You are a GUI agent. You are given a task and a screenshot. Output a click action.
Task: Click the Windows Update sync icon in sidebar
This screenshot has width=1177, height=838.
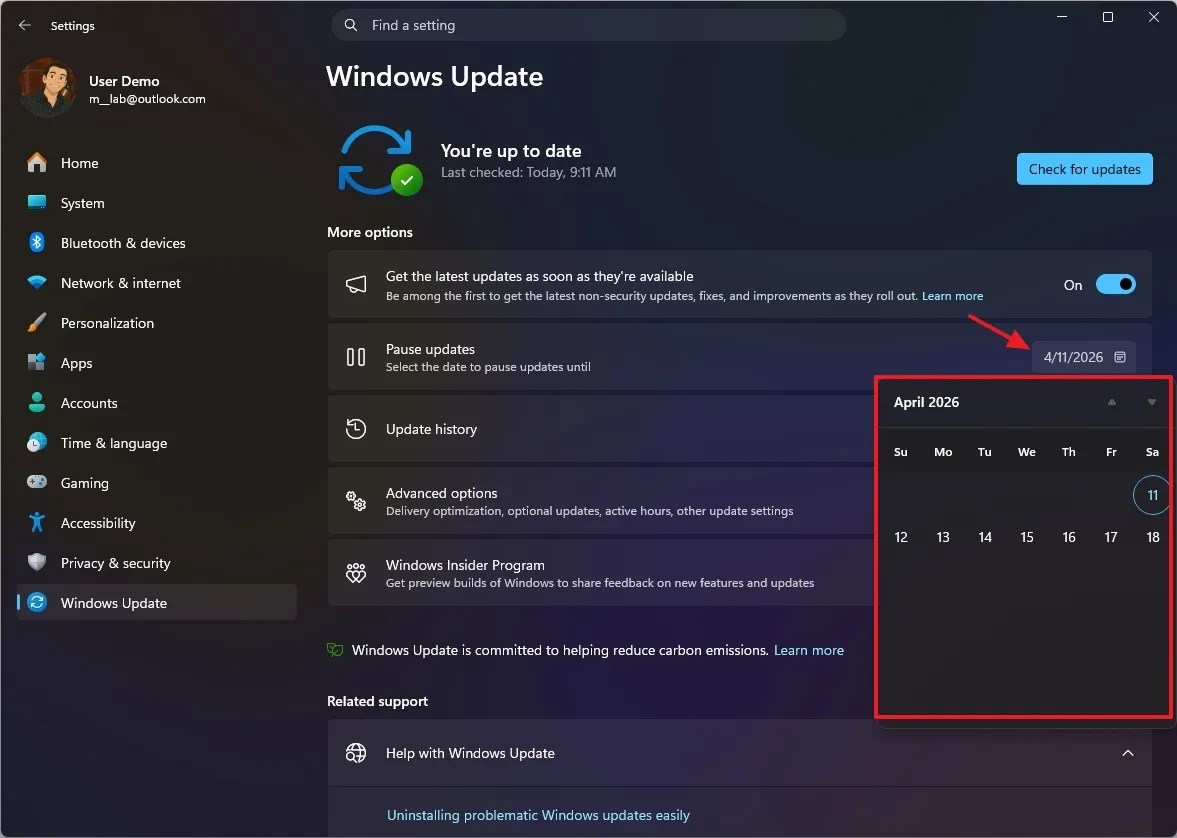pos(37,602)
